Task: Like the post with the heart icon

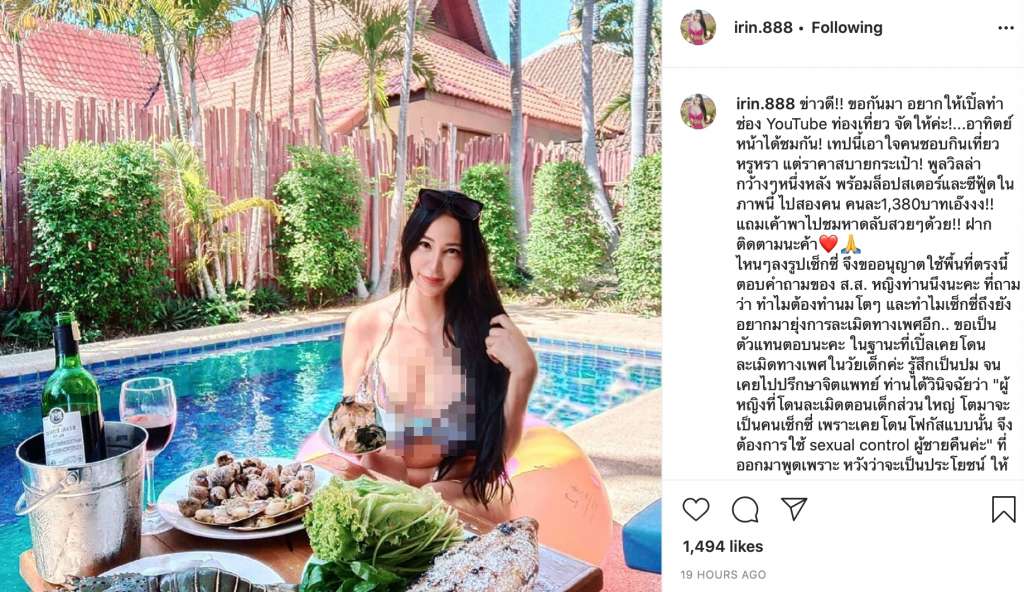Action: click(696, 509)
